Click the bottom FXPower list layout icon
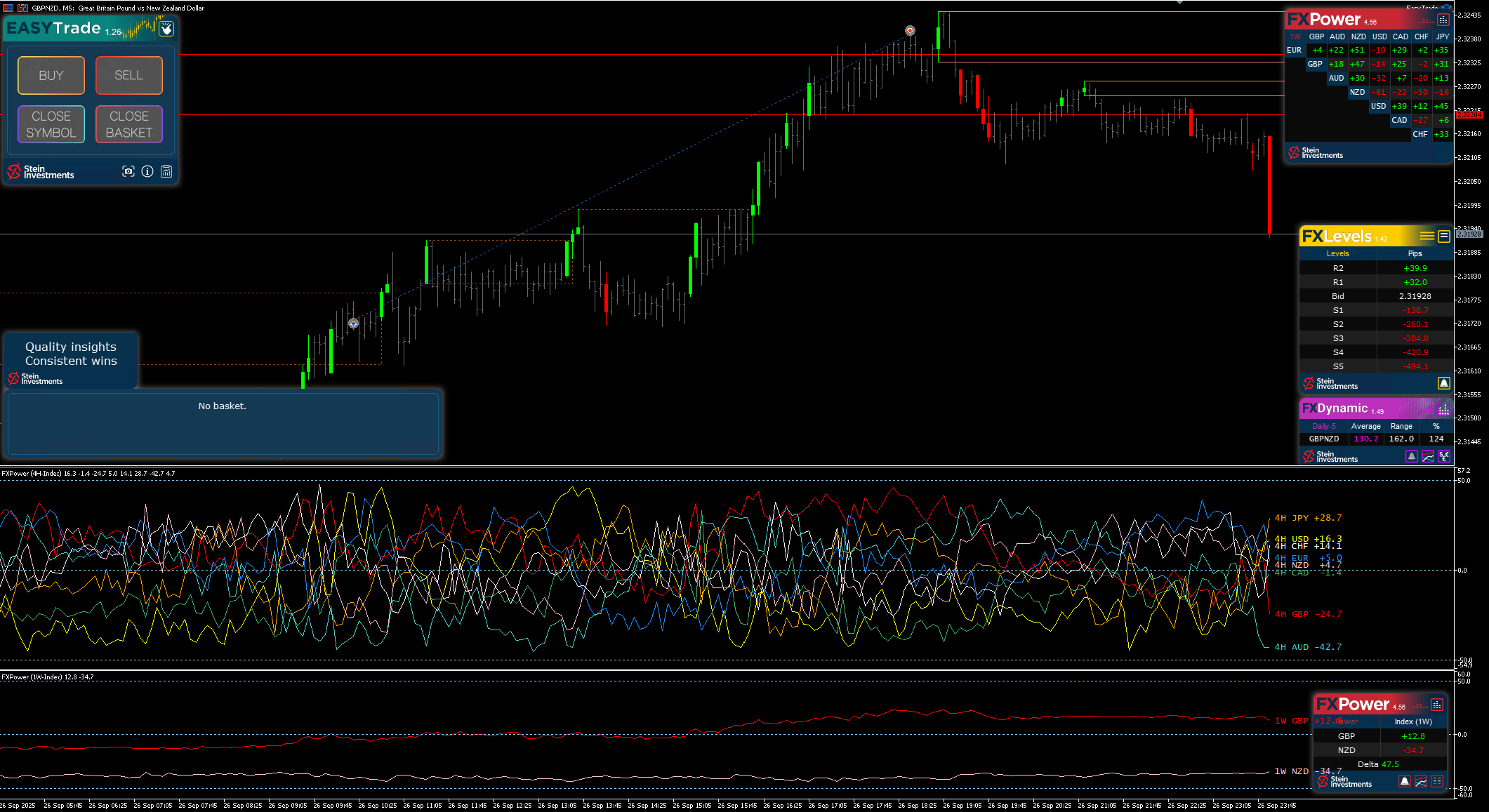This screenshot has height=812, width=1489. click(x=1437, y=781)
